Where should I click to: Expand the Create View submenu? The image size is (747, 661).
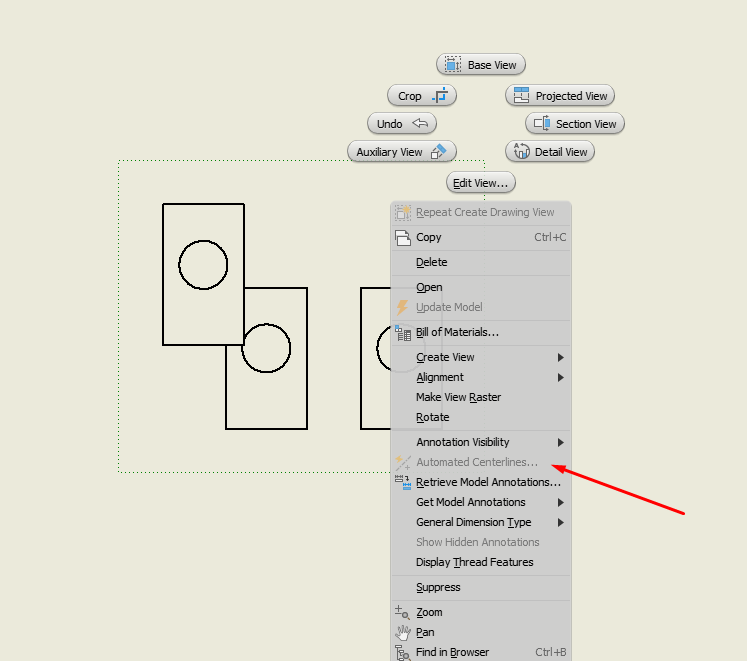pos(481,357)
